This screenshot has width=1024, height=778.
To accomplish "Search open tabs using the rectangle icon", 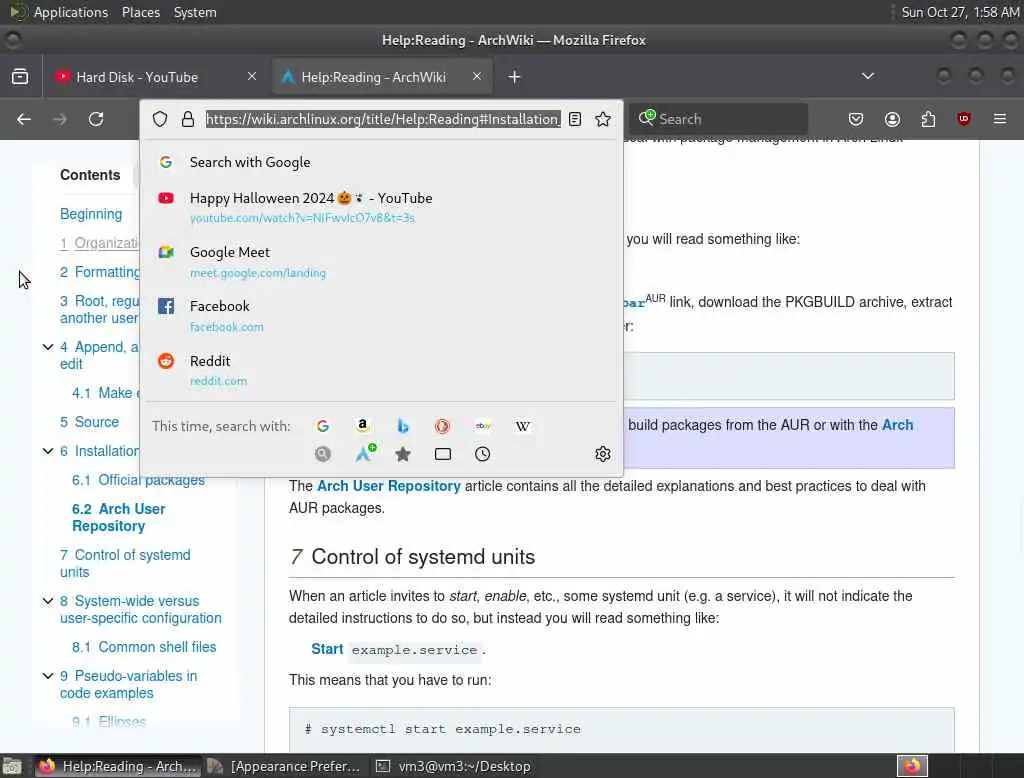I will 443,454.
